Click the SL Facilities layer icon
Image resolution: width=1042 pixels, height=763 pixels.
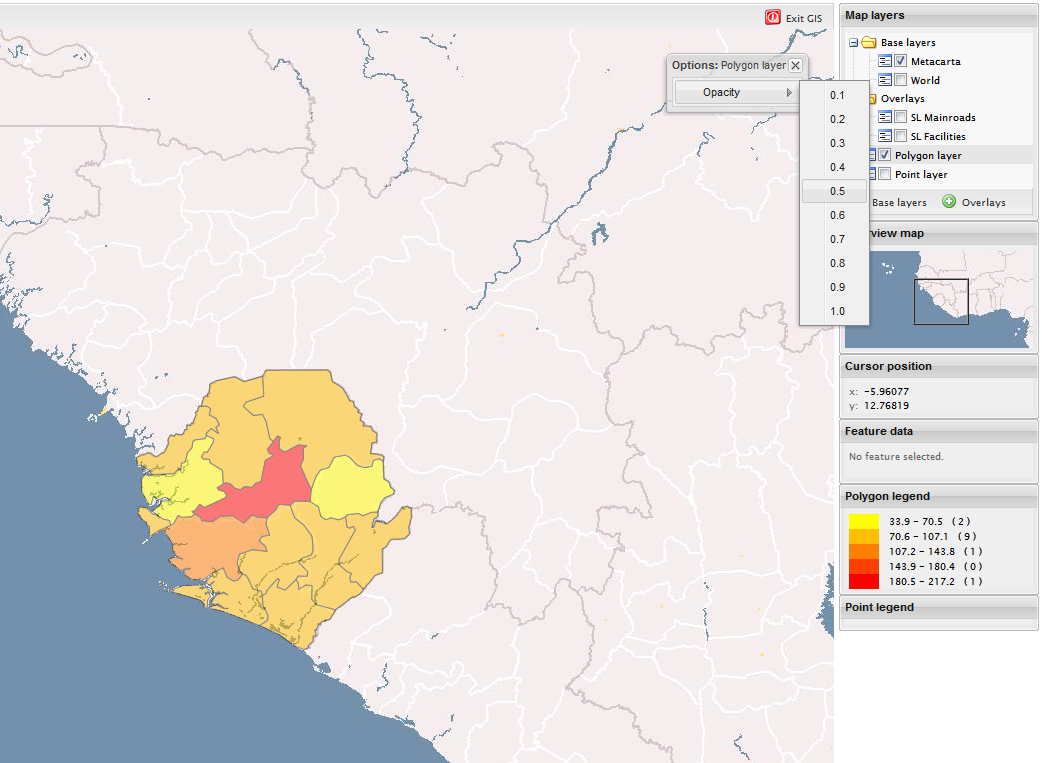885,136
